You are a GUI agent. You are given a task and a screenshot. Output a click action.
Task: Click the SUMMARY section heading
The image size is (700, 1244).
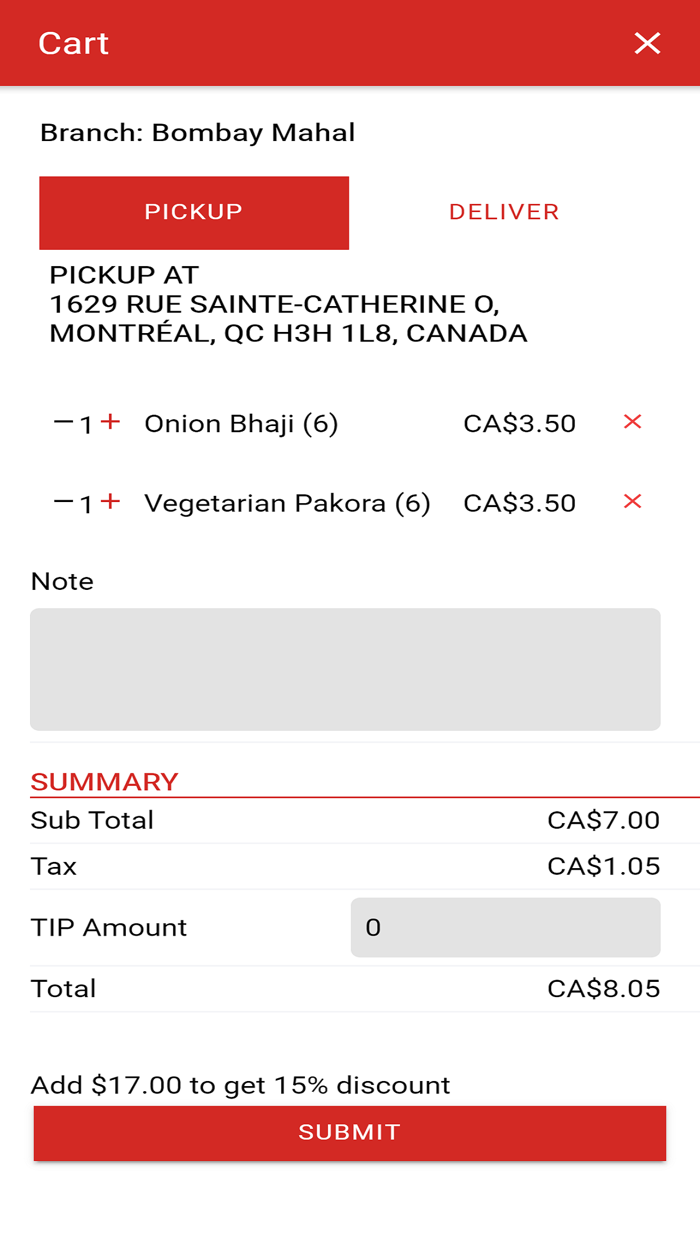[x=104, y=781]
